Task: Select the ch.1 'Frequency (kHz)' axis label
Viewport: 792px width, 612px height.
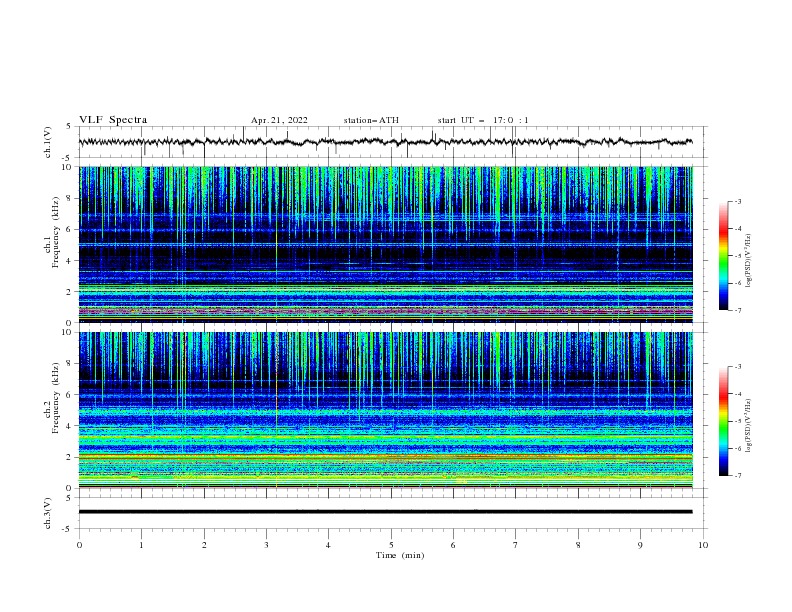Action: pos(56,232)
